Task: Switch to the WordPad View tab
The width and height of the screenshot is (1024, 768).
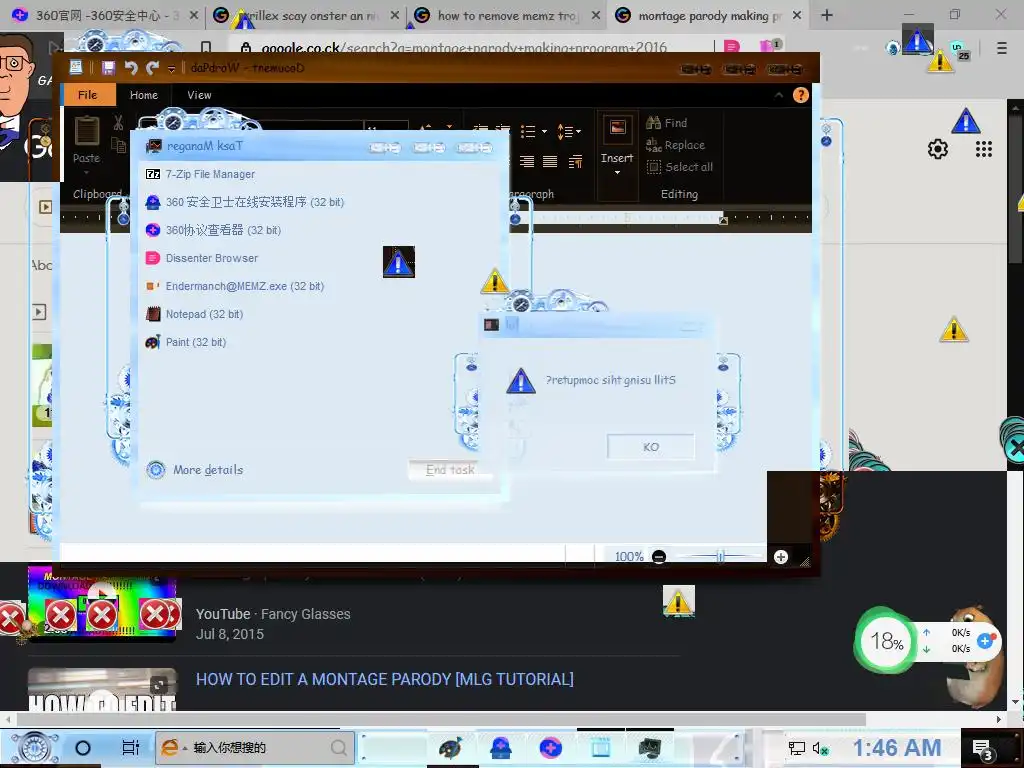Action: tap(199, 95)
